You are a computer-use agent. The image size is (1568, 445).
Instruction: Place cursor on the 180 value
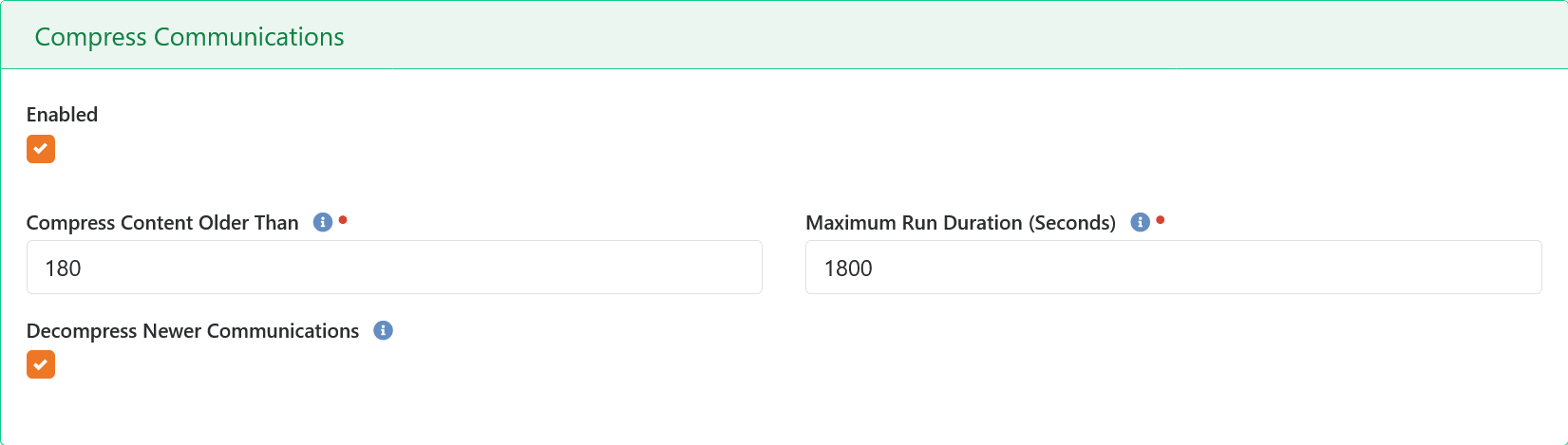pos(63,269)
